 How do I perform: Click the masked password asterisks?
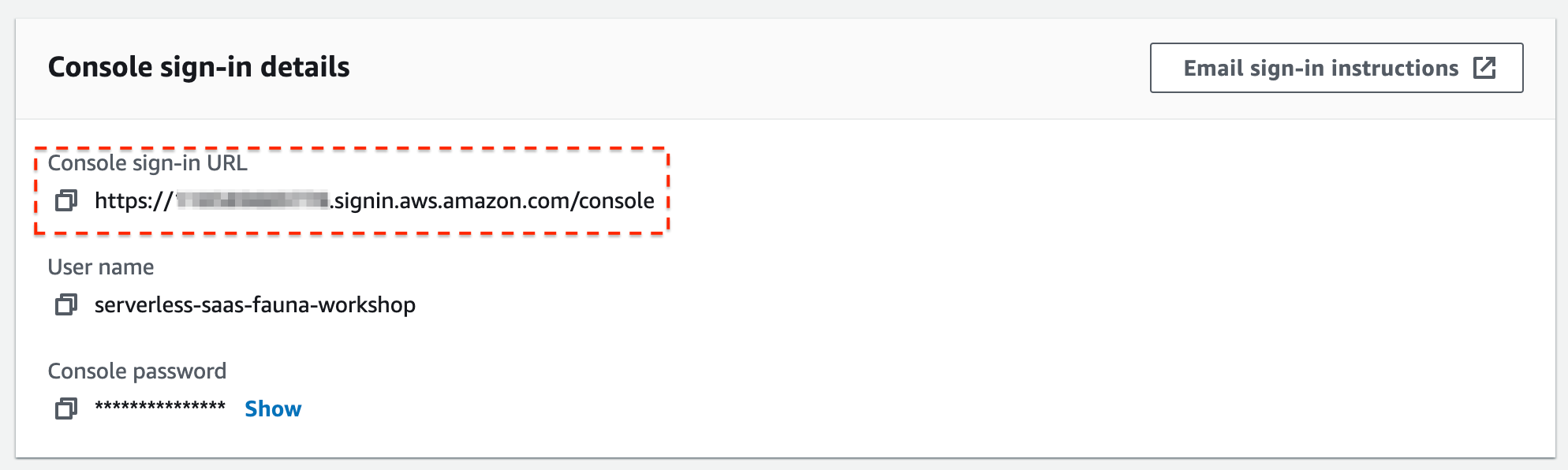160,408
